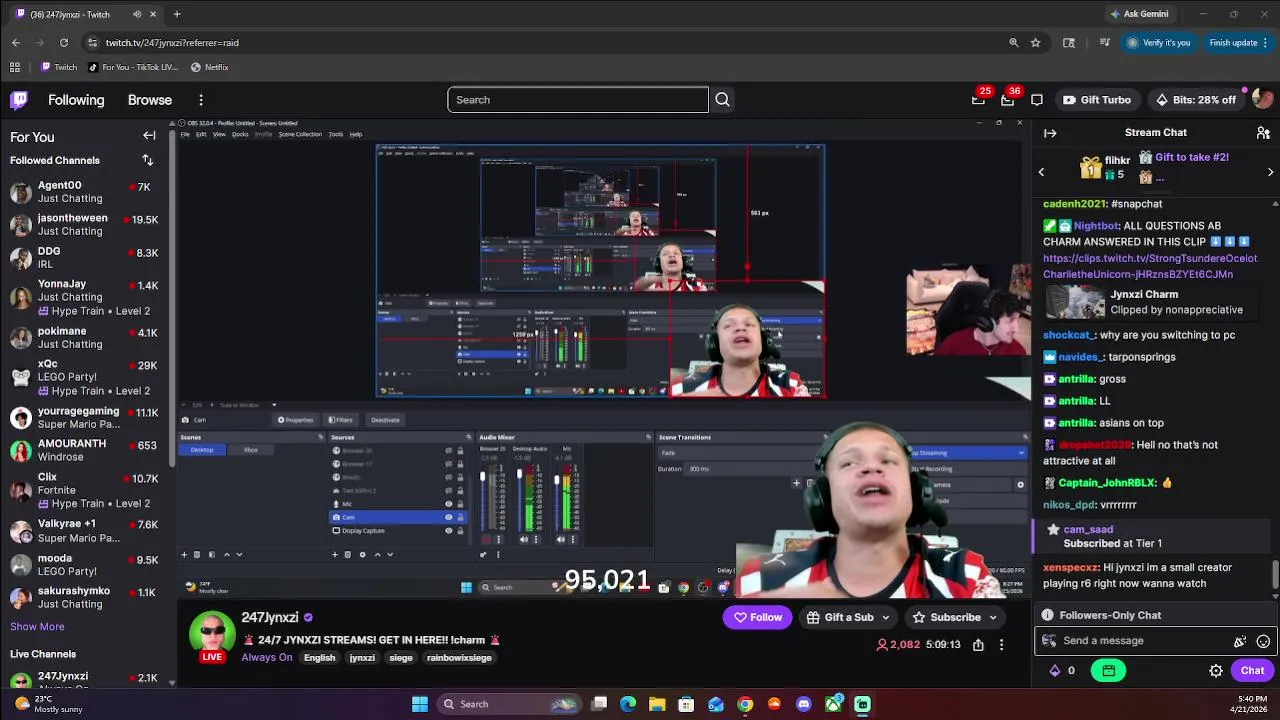Sort followed channels with the arrows icon

148,160
